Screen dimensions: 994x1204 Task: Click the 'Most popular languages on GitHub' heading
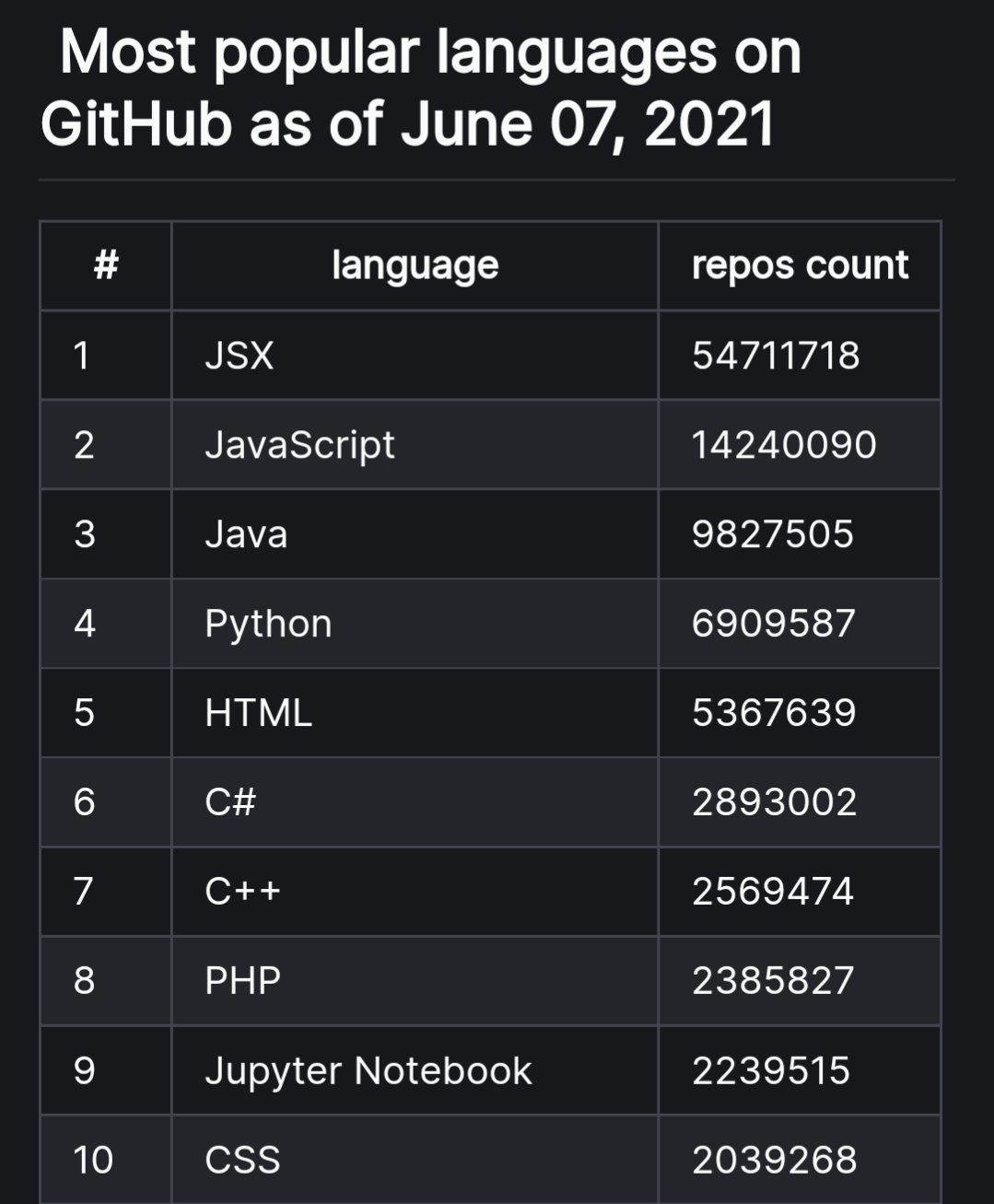(x=421, y=88)
